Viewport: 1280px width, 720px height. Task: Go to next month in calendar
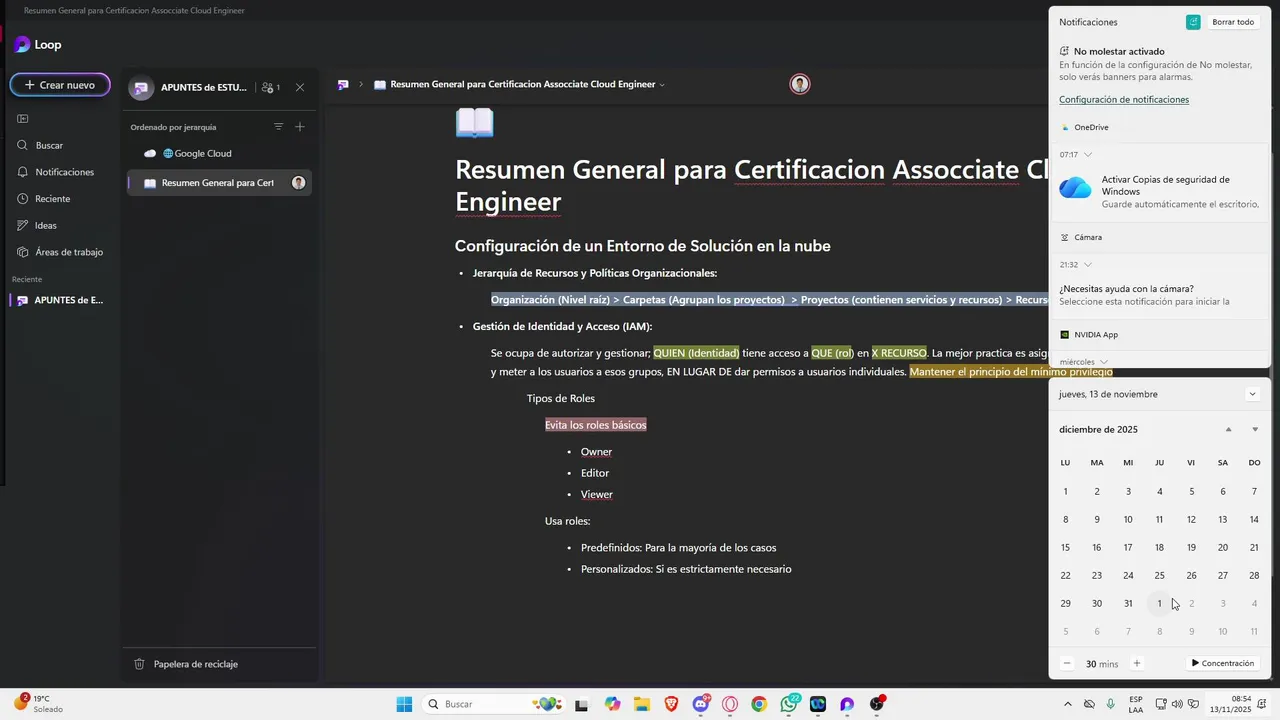(1255, 429)
